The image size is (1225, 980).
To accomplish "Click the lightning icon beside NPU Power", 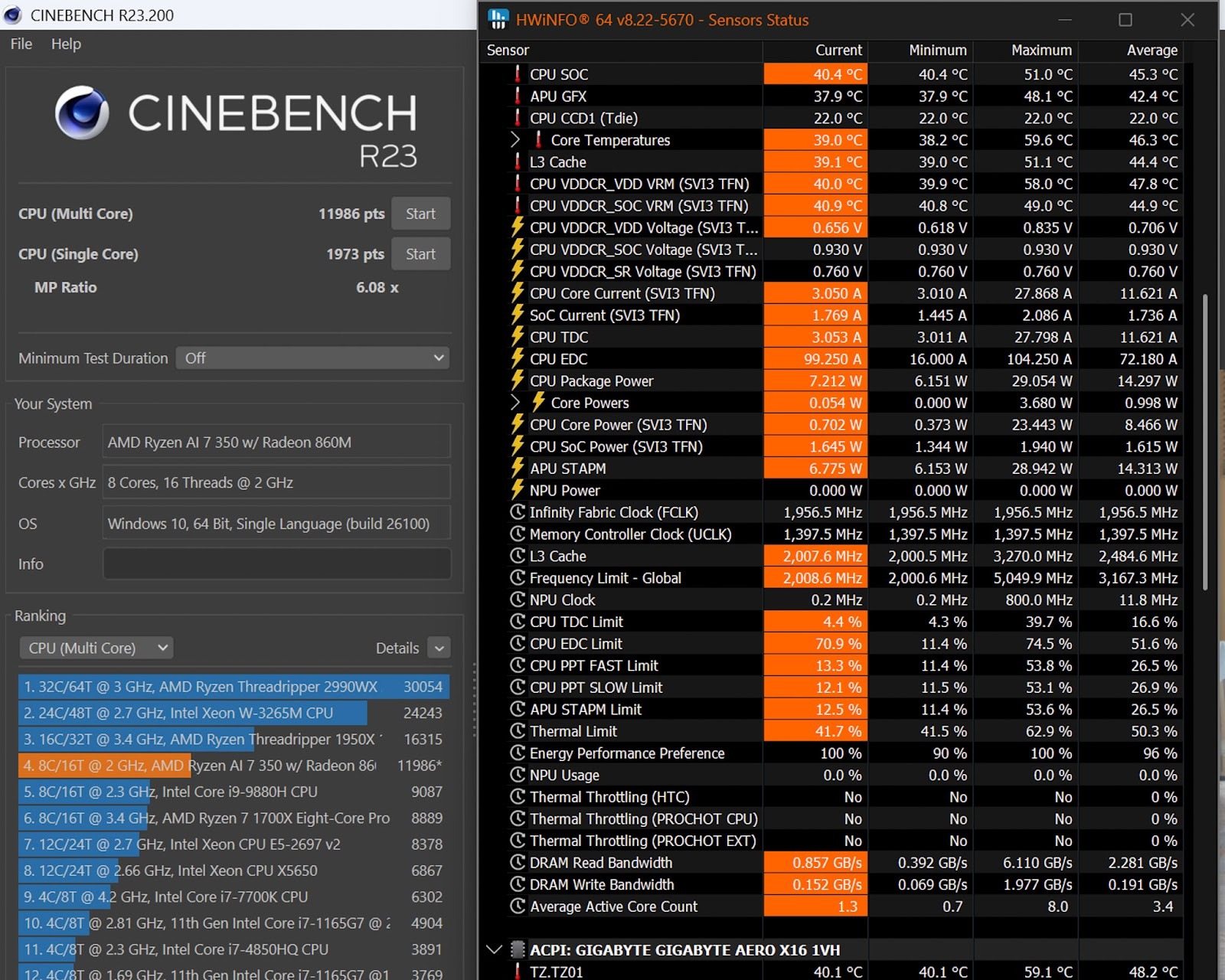I will (x=518, y=490).
